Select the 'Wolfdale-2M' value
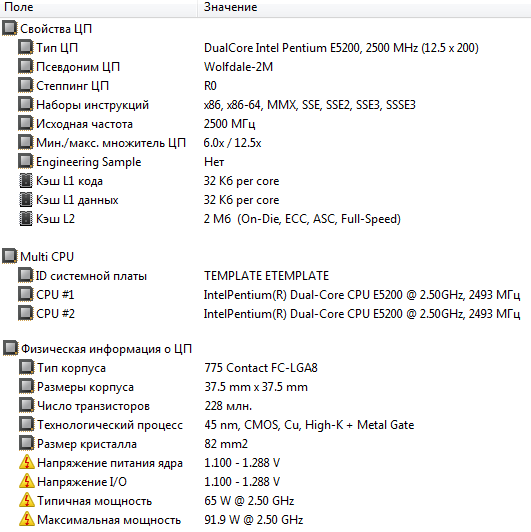531x532 pixels. (x=238, y=67)
